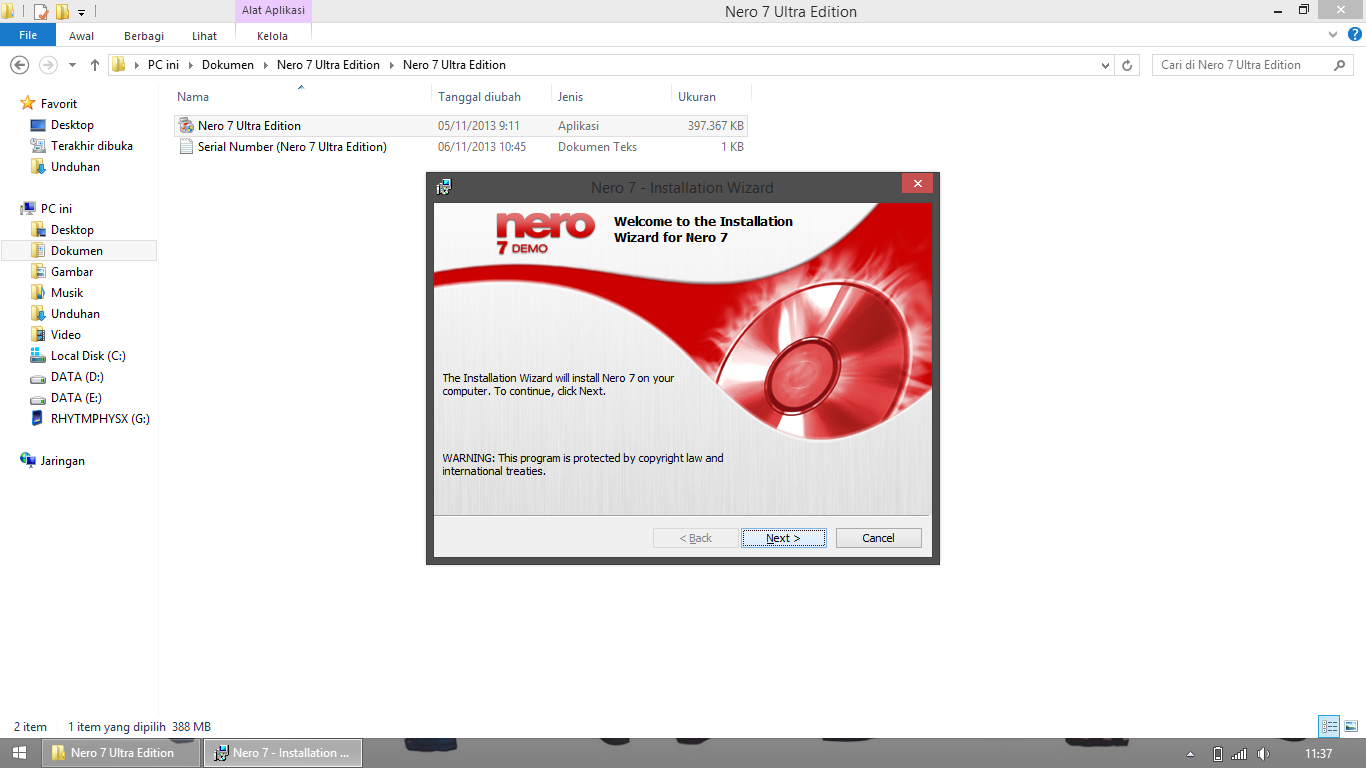Open Unduhan under Favorit
This screenshot has height=768, width=1366.
click(x=75, y=167)
